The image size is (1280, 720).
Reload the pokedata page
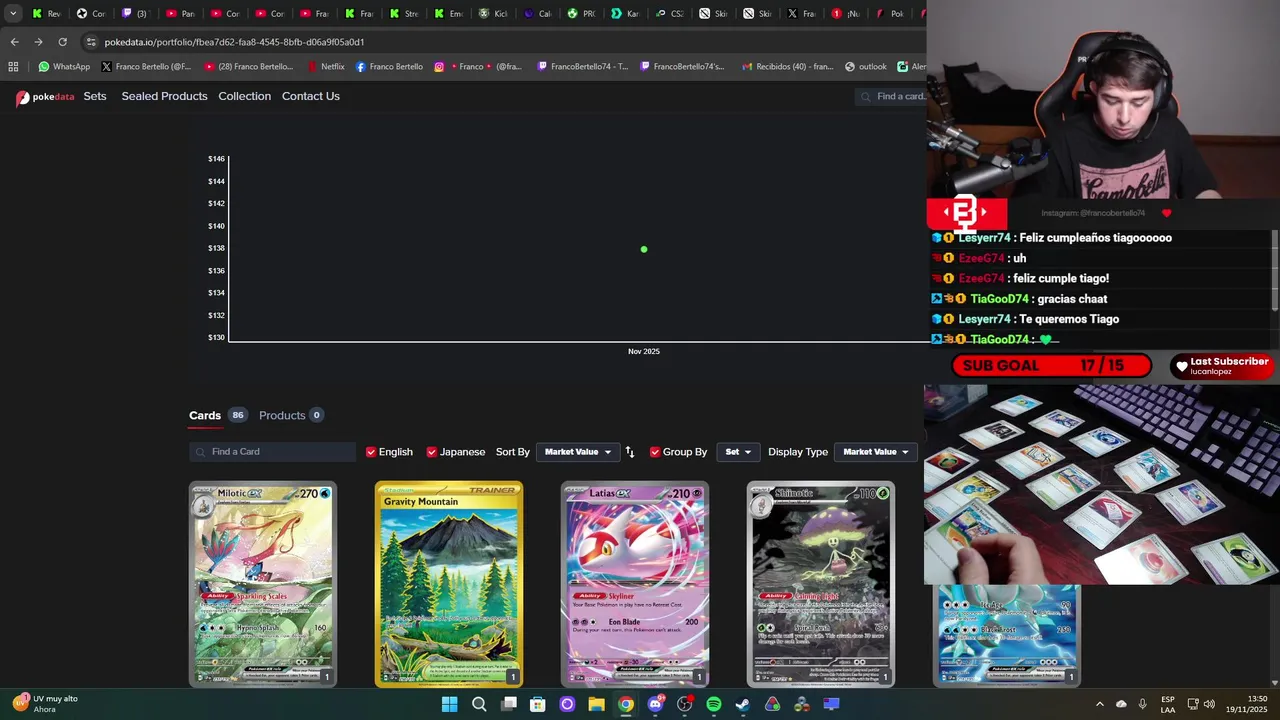[62, 42]
